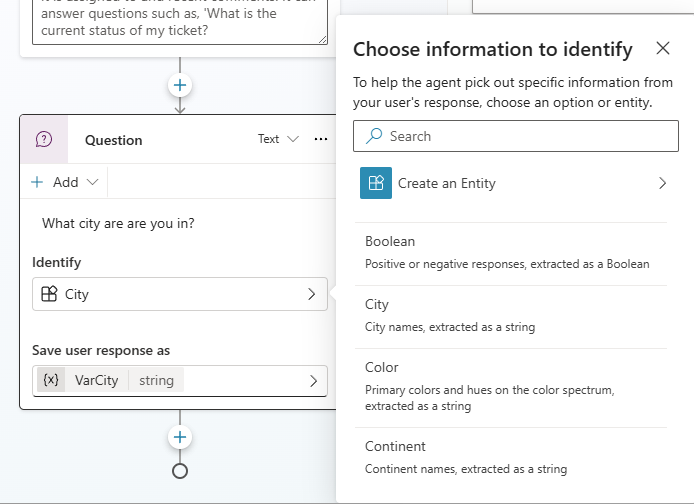The height and width of the screenshot is (504, 694).
Task: Click the entity icon beside City
Action: click(x=49, y=294)
